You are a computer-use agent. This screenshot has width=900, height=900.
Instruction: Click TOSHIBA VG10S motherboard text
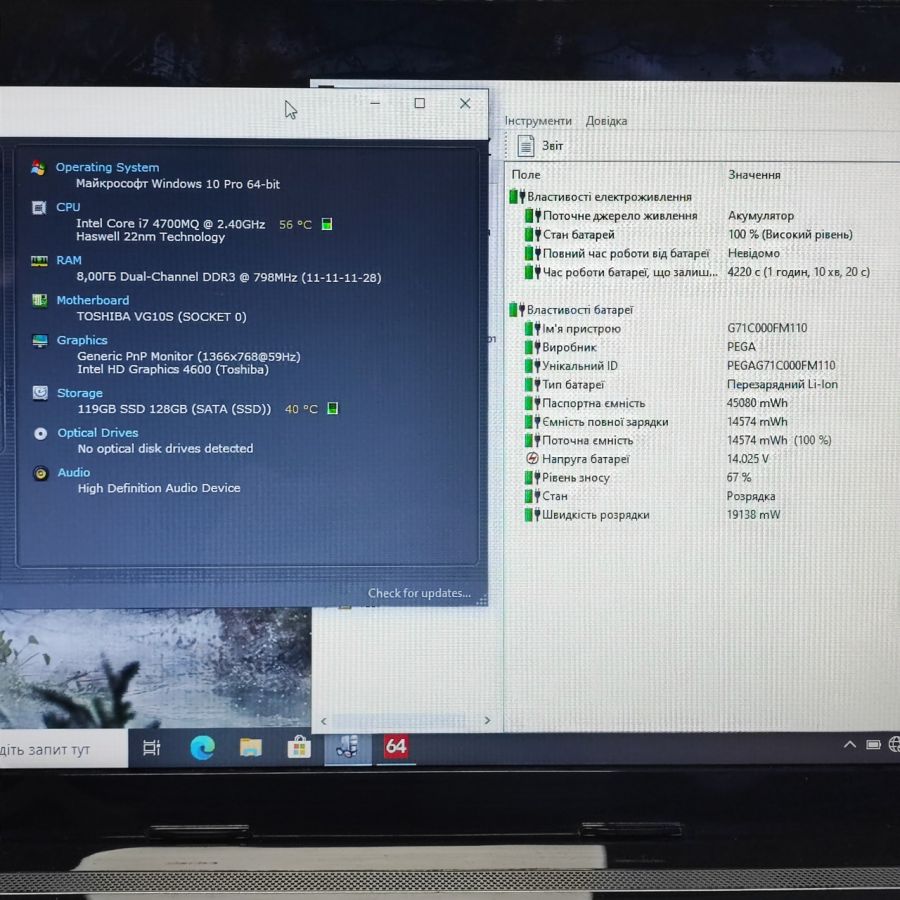point(162,317)
